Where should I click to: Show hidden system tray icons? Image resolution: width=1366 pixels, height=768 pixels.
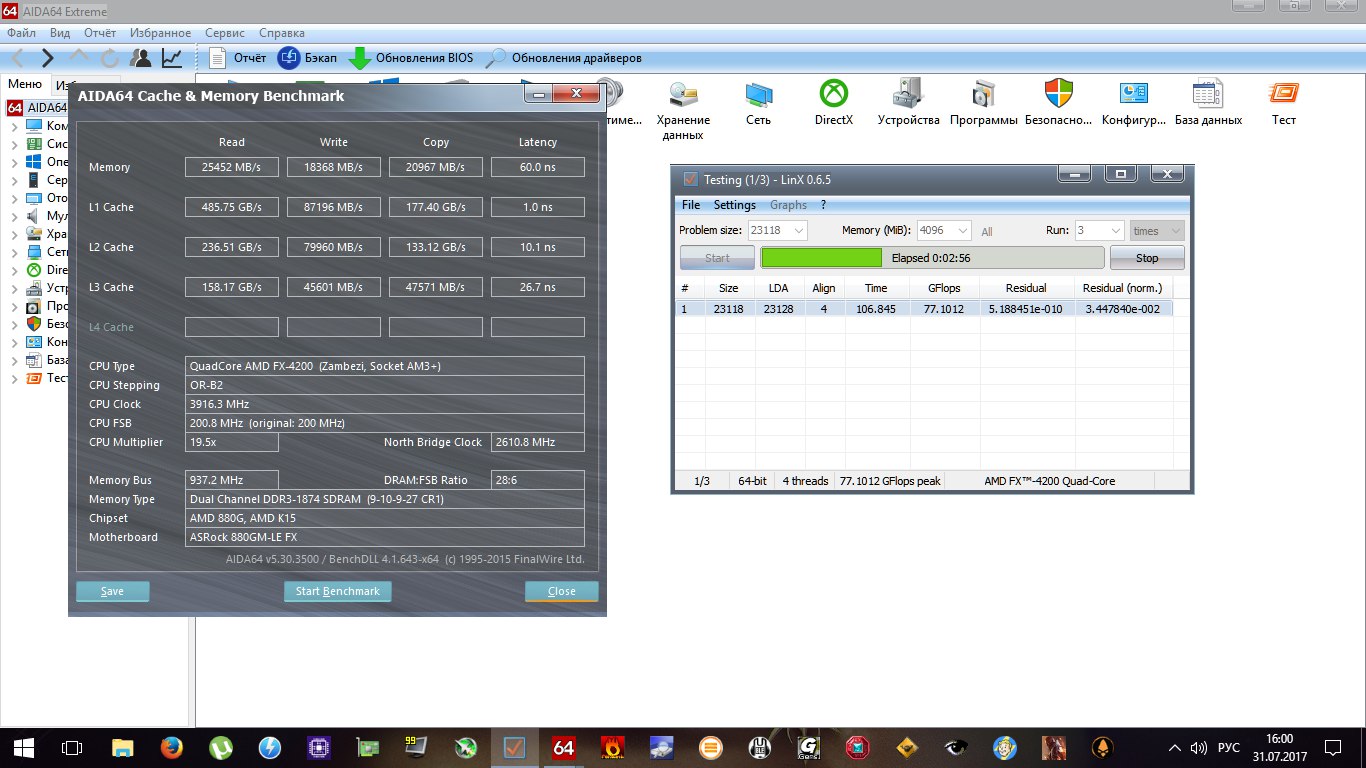1177,747
